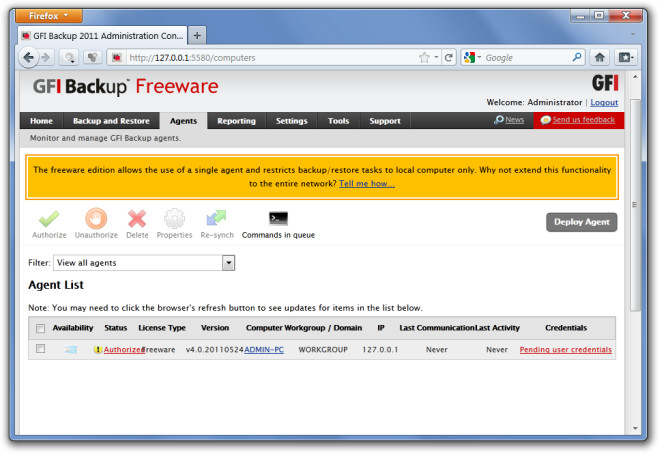The width and height of the screenshot is (660, 454).
Task: Click the License Type column header
Action: click(162, 328)
